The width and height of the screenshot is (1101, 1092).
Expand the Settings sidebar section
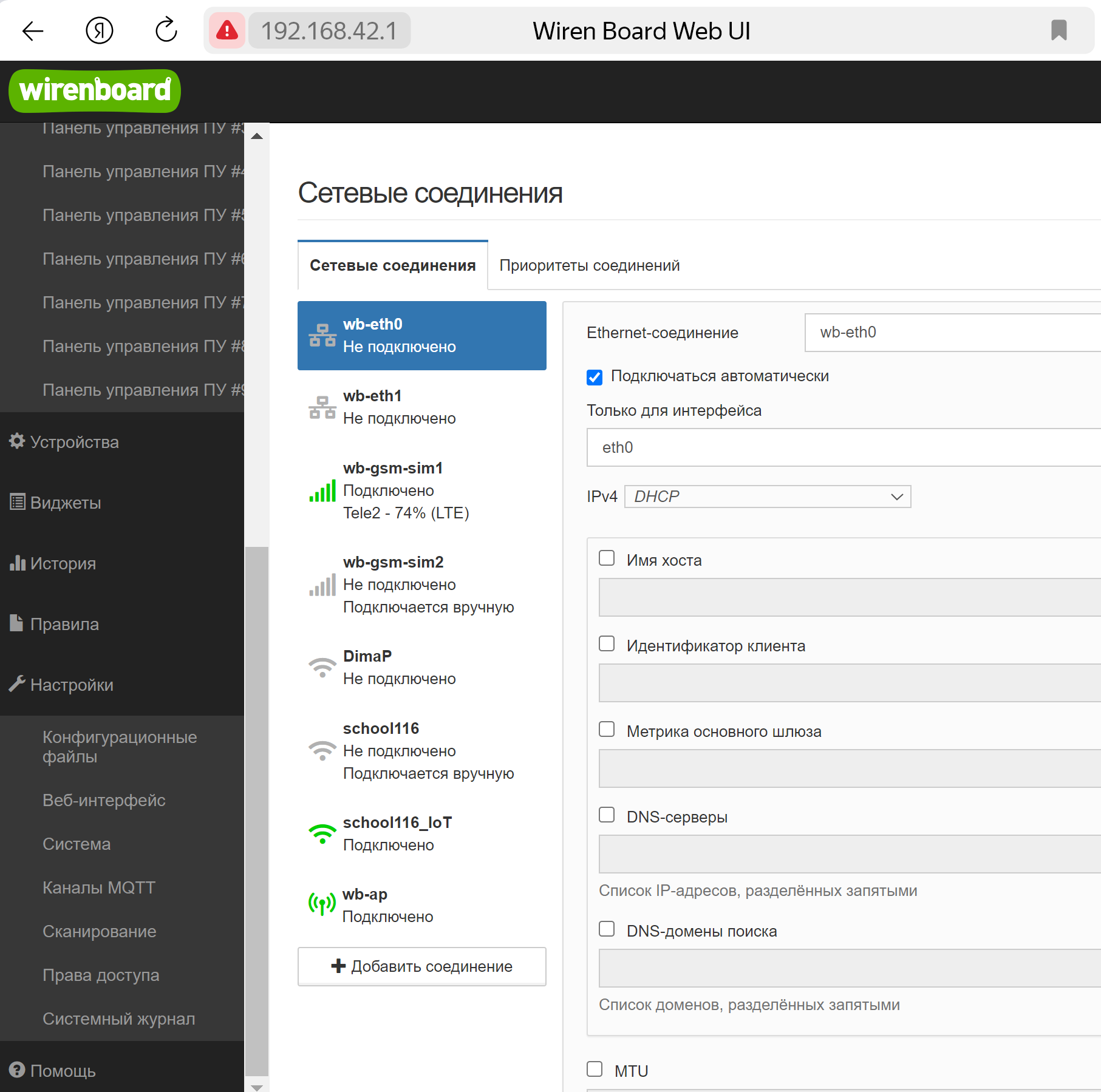[x=72, y=685]
